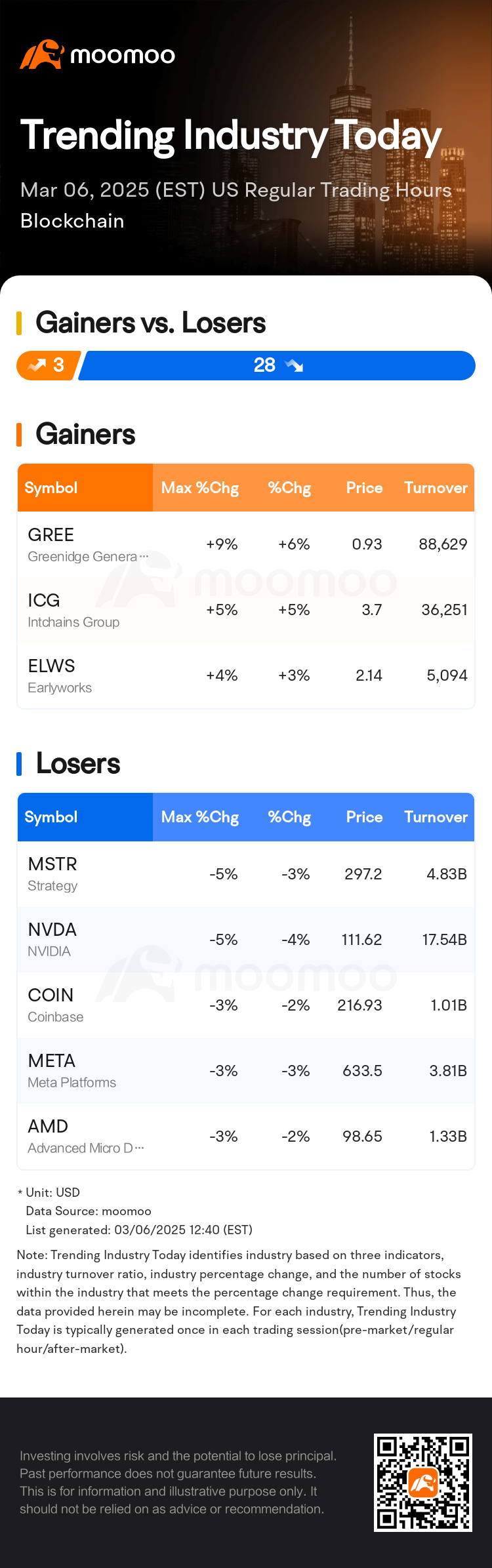Open the GREE Greenidge row
Screen dimensions: 492x1568
tap(246, 544)
